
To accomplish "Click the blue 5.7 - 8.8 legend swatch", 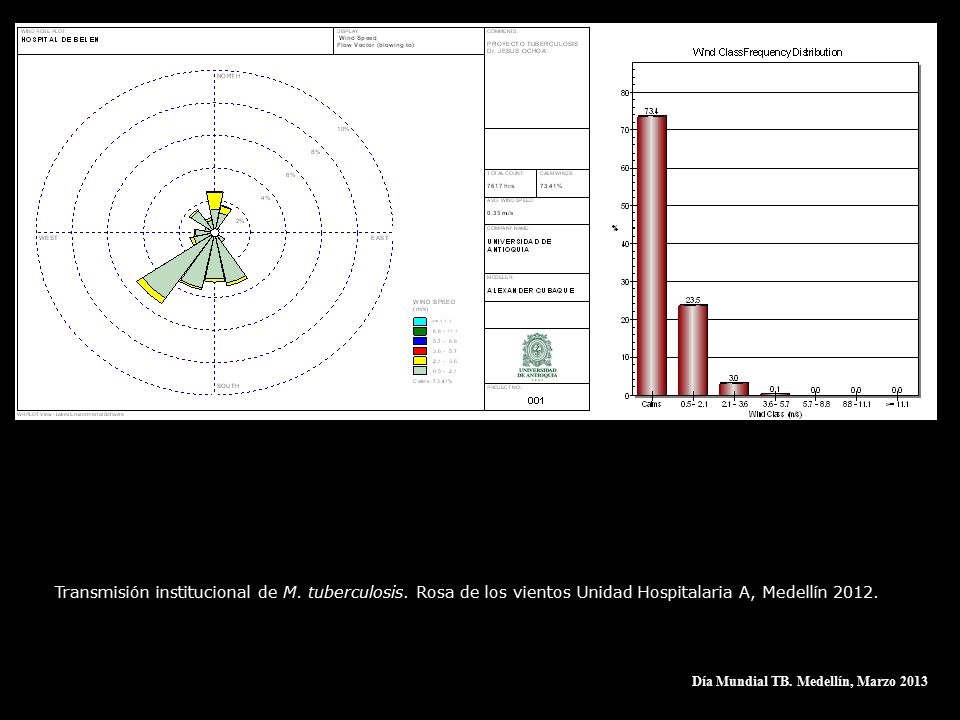I will point(419,341).
